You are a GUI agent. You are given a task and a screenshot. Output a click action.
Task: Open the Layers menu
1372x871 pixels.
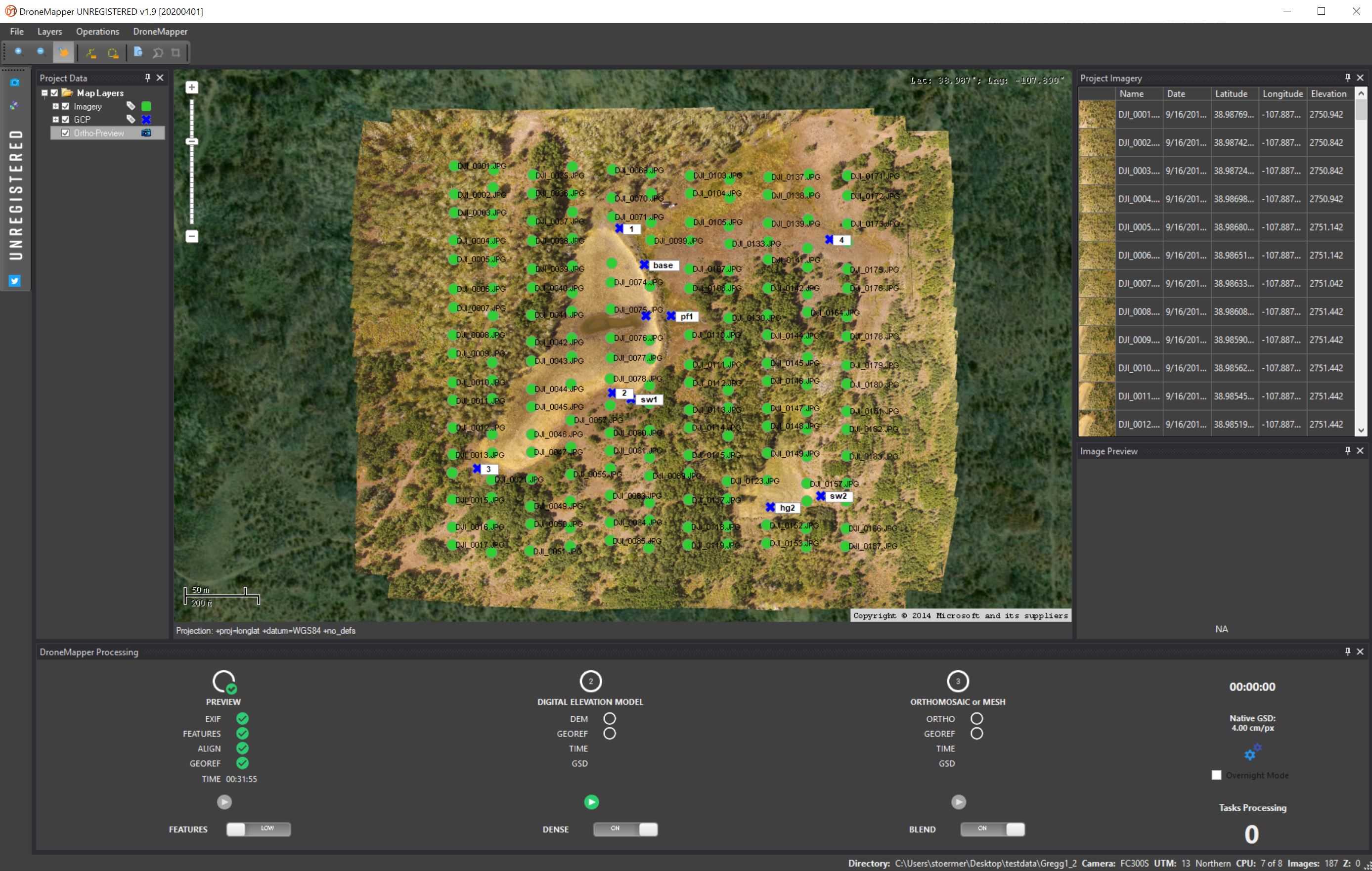coord(49,31)
